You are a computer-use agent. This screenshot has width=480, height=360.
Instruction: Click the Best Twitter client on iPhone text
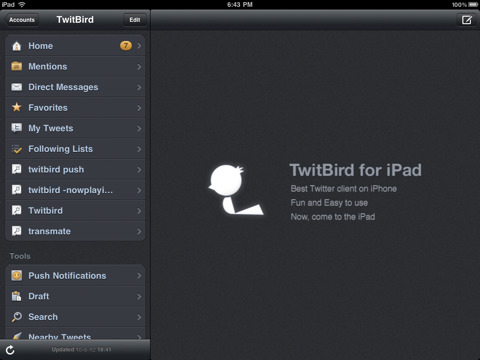(x=344, y=189)
